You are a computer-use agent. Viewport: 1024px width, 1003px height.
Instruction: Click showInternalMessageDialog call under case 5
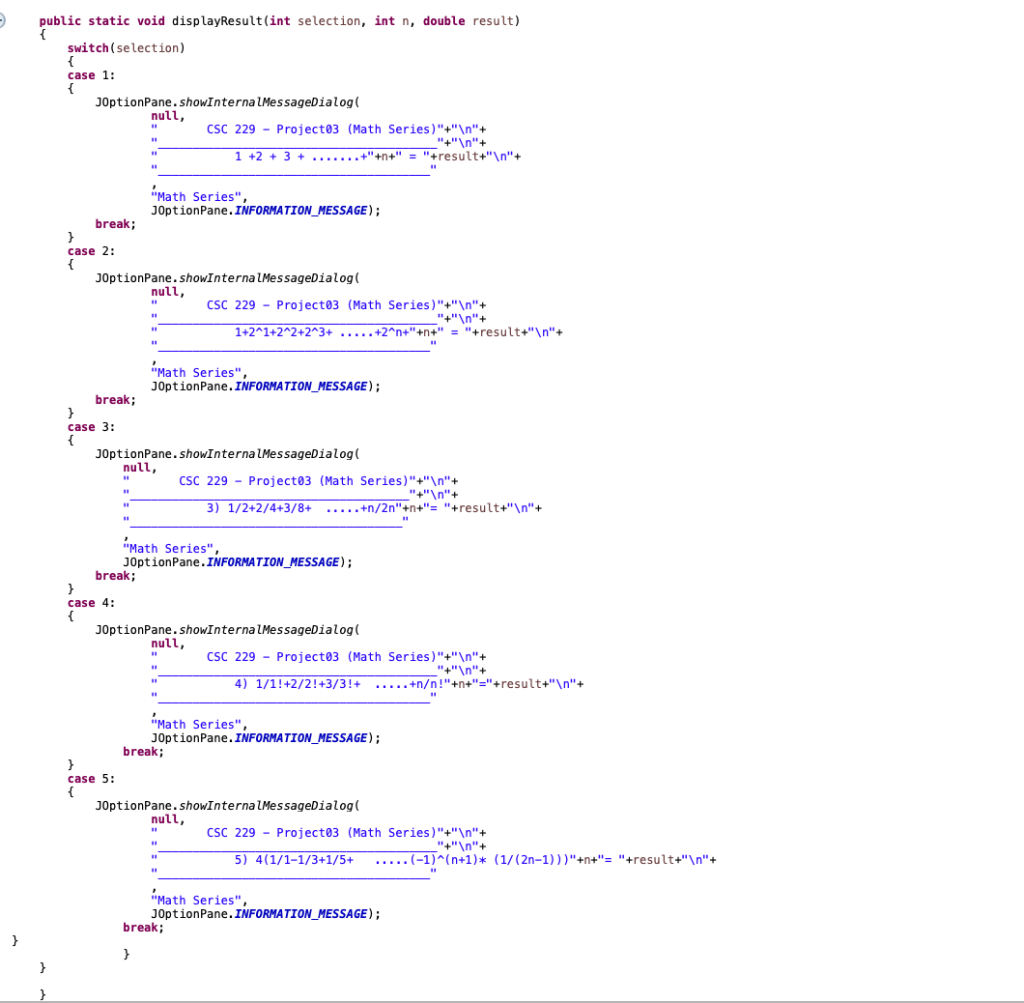click(266, 806)
